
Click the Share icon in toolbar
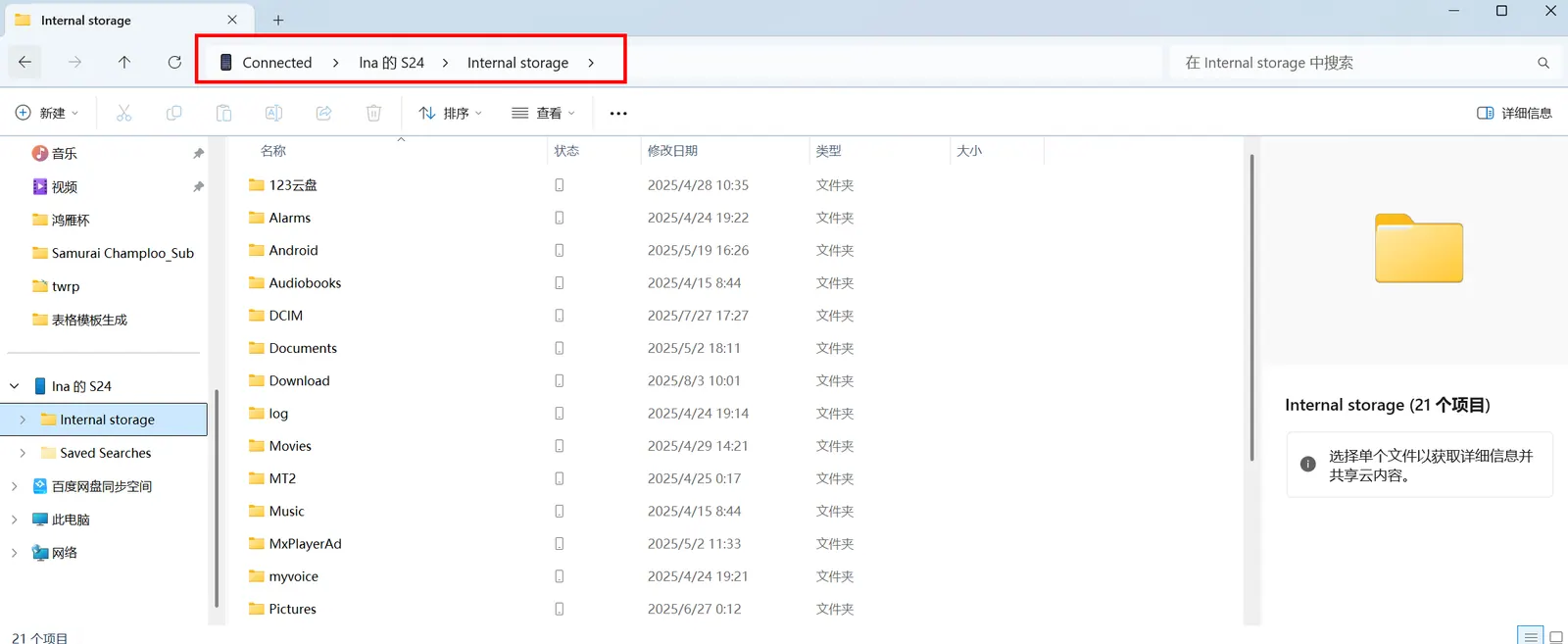point(323,114)
